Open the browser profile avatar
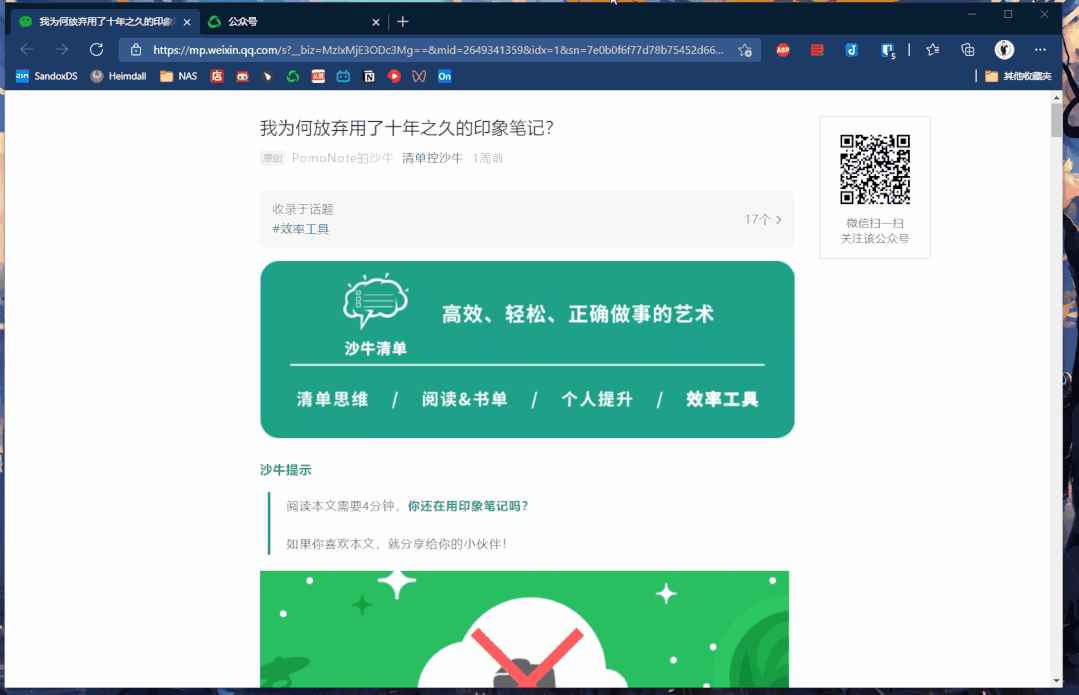This screenshot has width=1079, height=695. click(x=1004, y=50)
